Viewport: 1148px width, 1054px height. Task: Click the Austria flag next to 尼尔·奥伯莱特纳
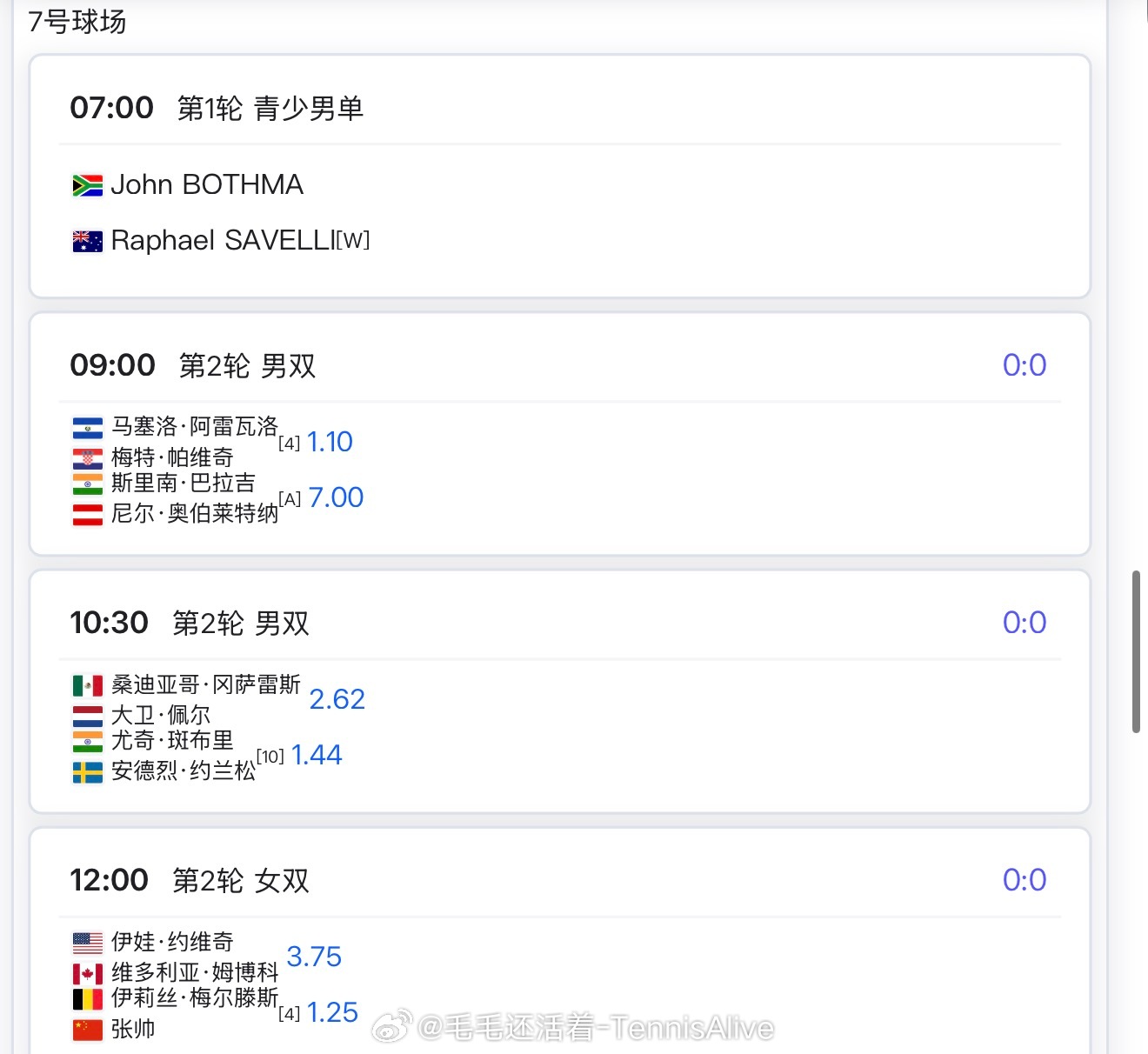tap(87, 515)
